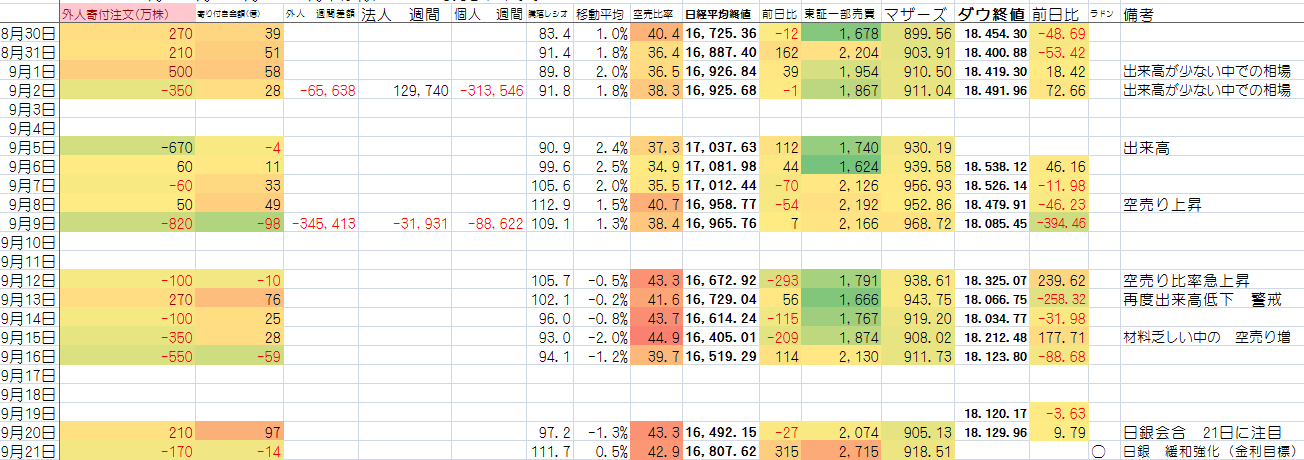Select the ダウ終値 header cell

point(990,15)
